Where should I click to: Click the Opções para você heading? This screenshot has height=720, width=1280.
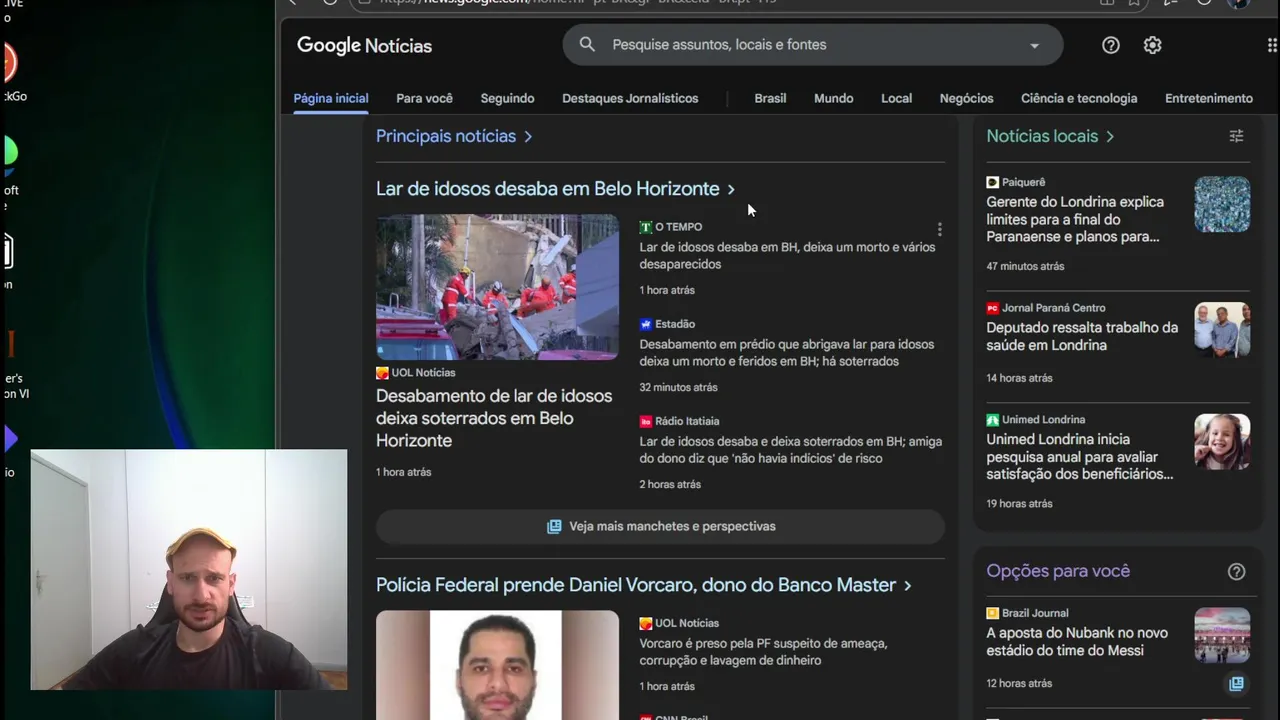click(1058, 571)
